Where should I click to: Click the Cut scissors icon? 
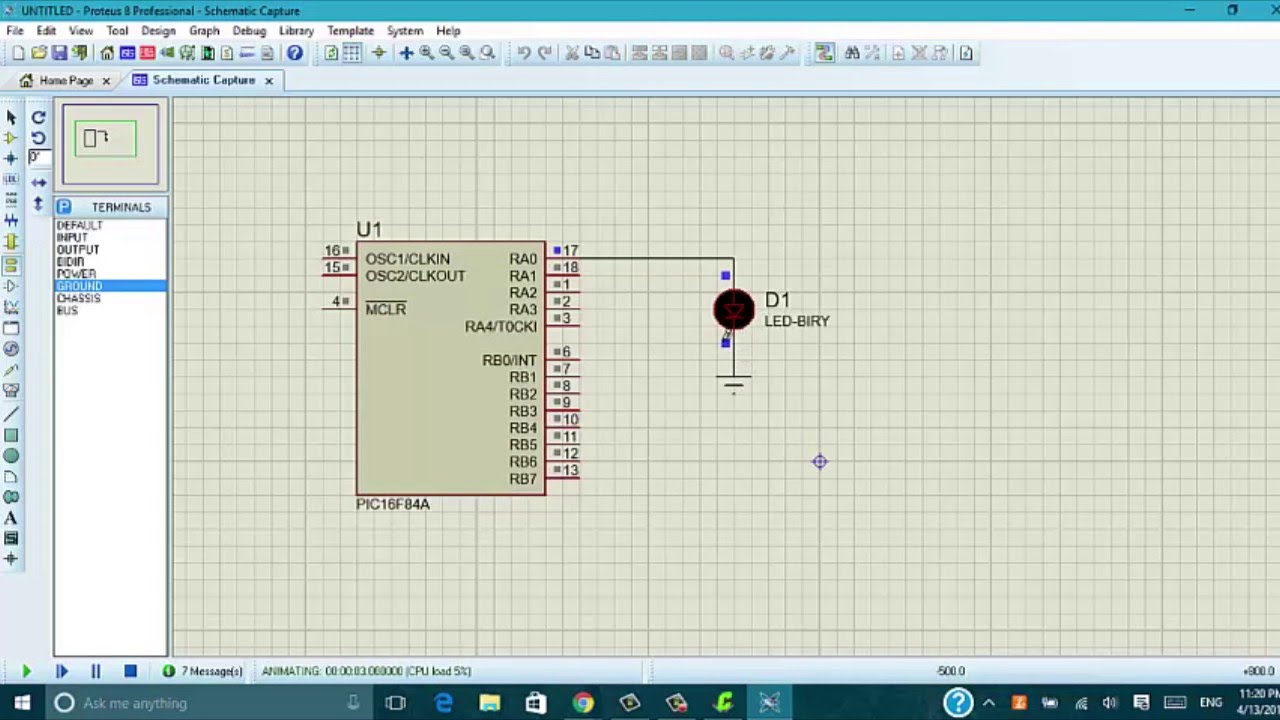coord(572,53)
